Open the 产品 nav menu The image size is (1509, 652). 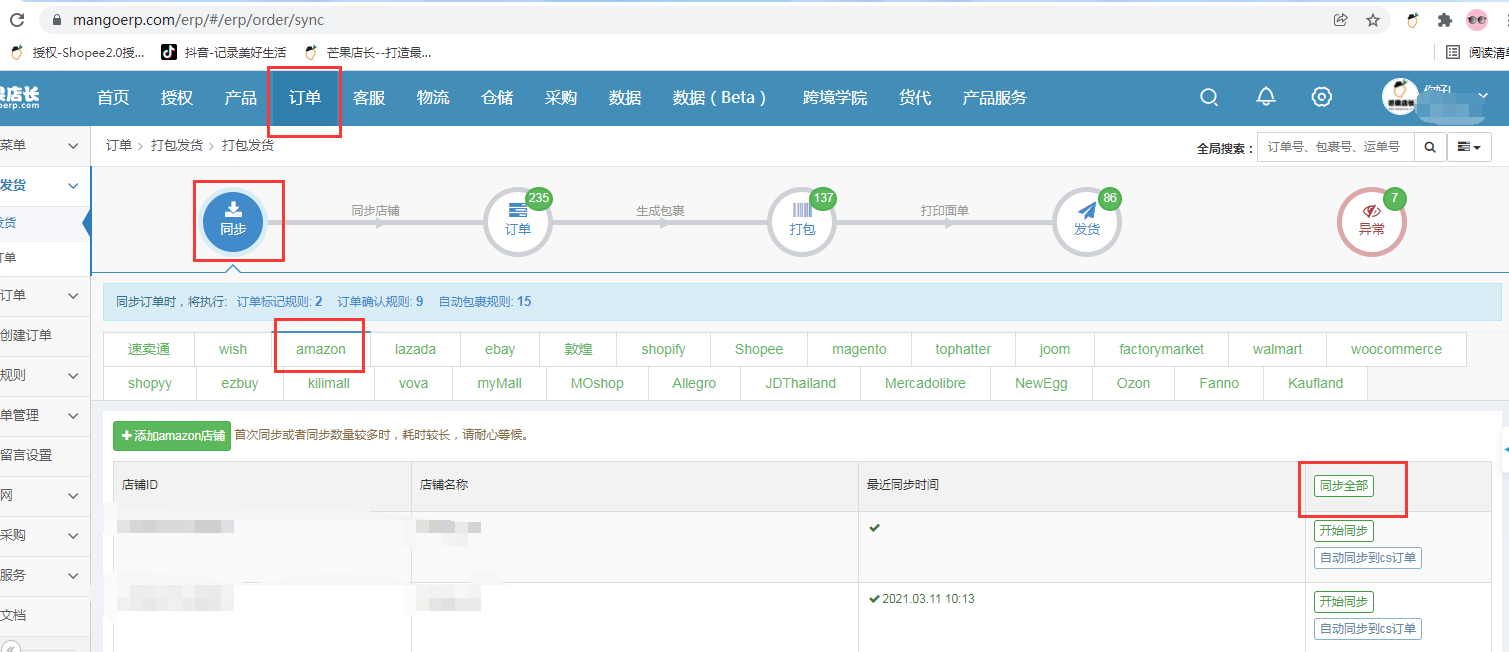(241, 97)
